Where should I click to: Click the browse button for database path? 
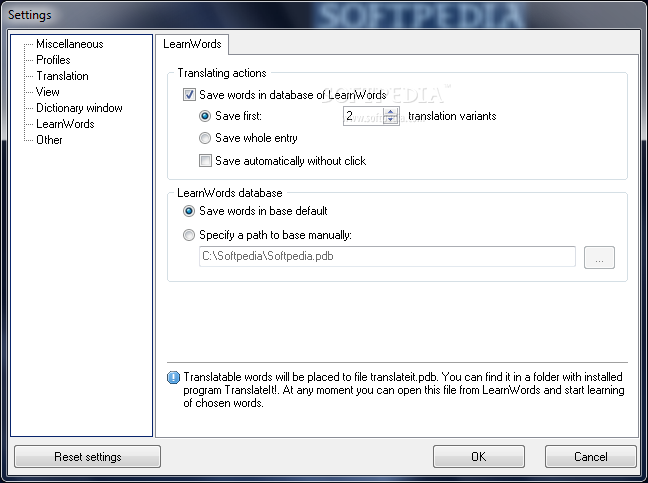599,257
